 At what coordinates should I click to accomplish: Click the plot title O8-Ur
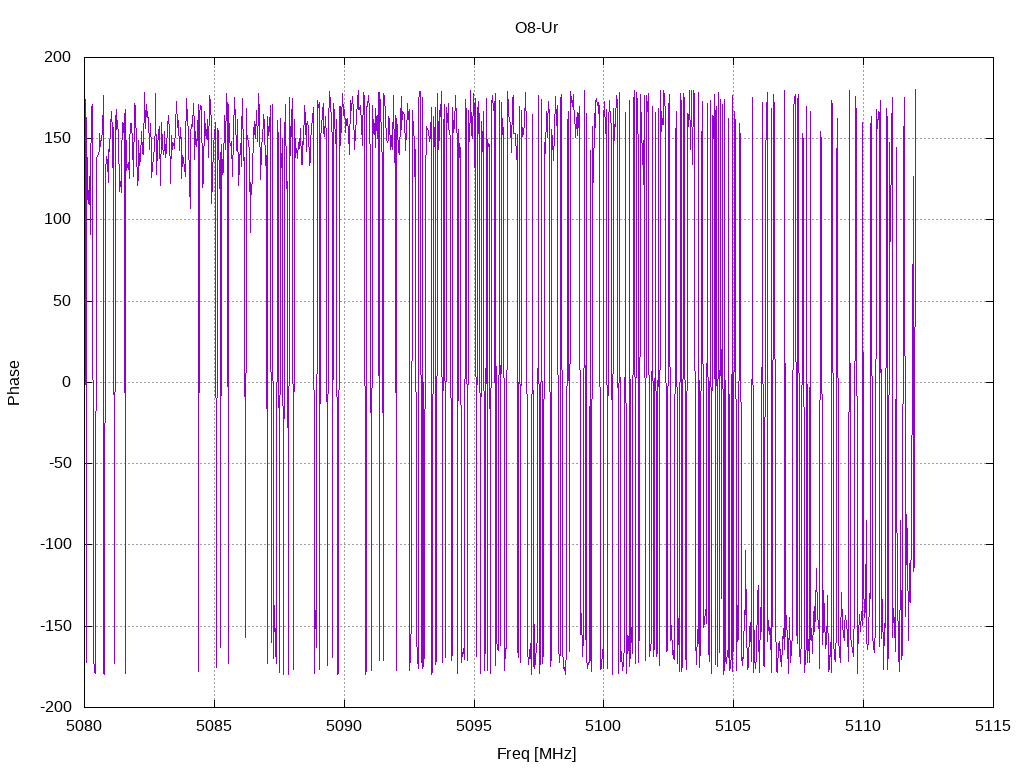point(536,28)
